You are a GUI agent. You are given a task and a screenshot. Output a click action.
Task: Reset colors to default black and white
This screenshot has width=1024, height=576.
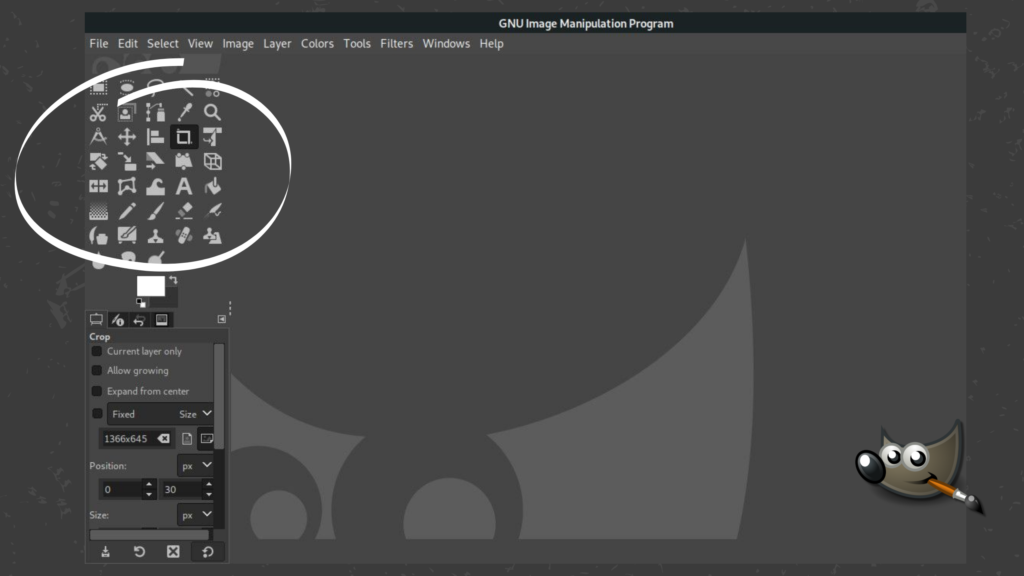140,302
